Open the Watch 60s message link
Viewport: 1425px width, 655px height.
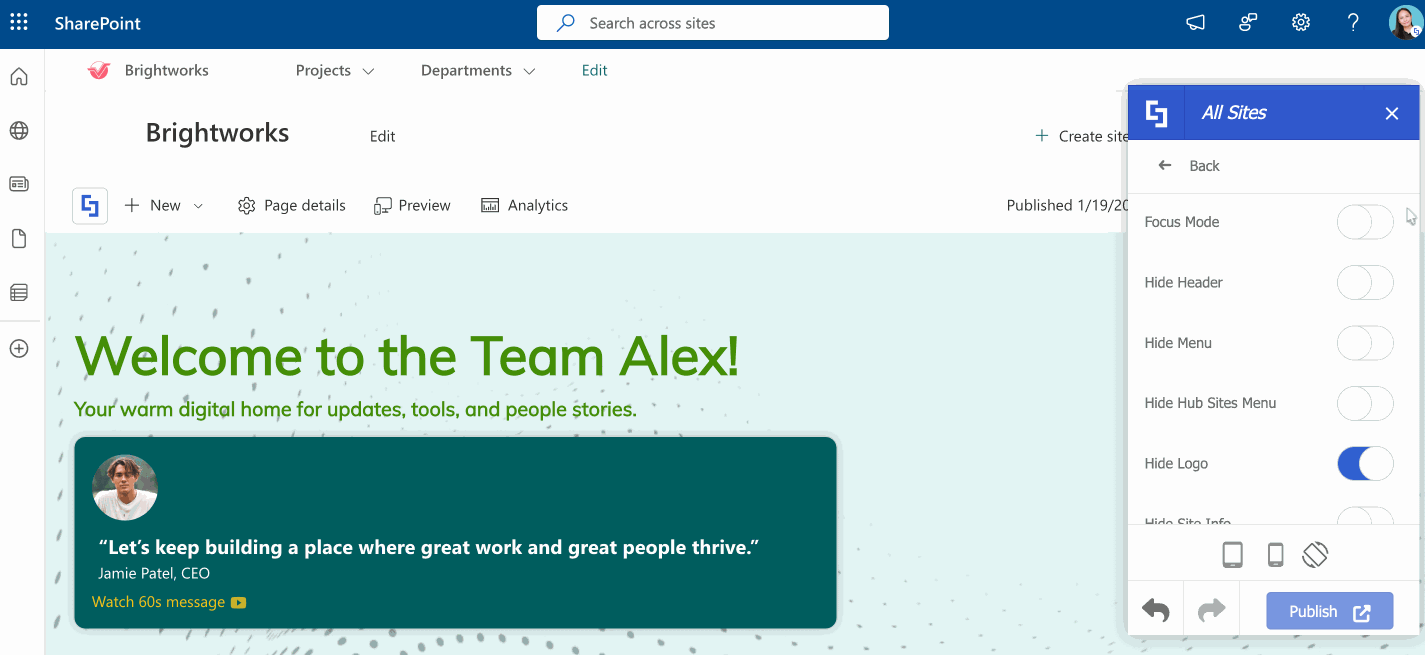[158, 602]
